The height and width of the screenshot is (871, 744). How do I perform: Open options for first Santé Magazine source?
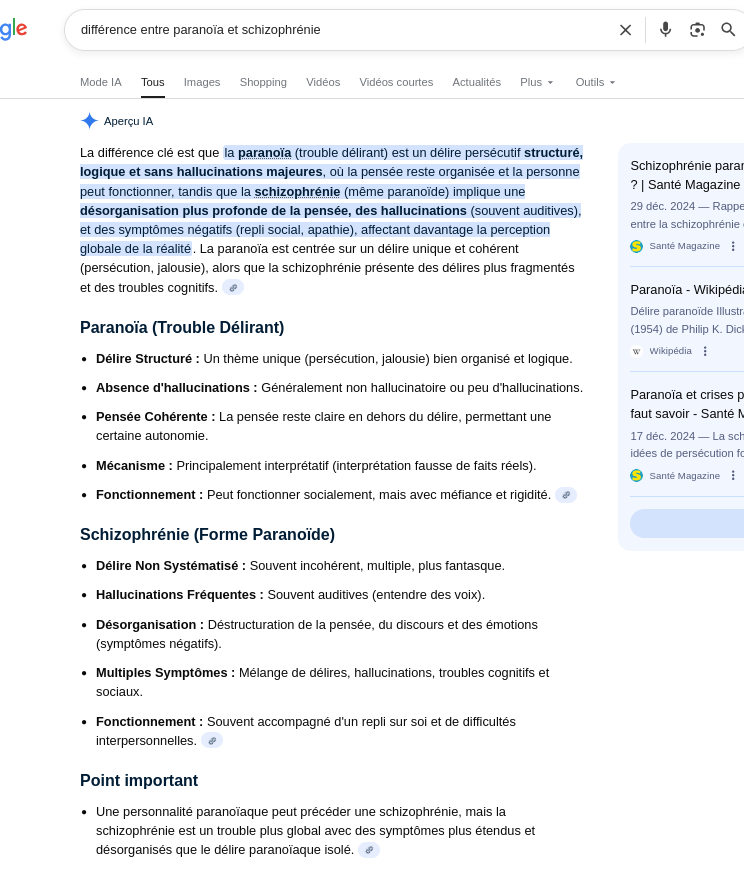[733, 246]
